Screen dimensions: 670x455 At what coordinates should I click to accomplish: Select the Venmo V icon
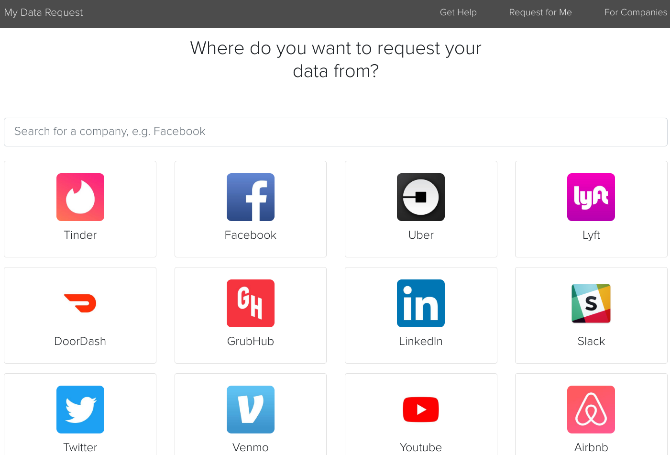click(x=250, y=410)
